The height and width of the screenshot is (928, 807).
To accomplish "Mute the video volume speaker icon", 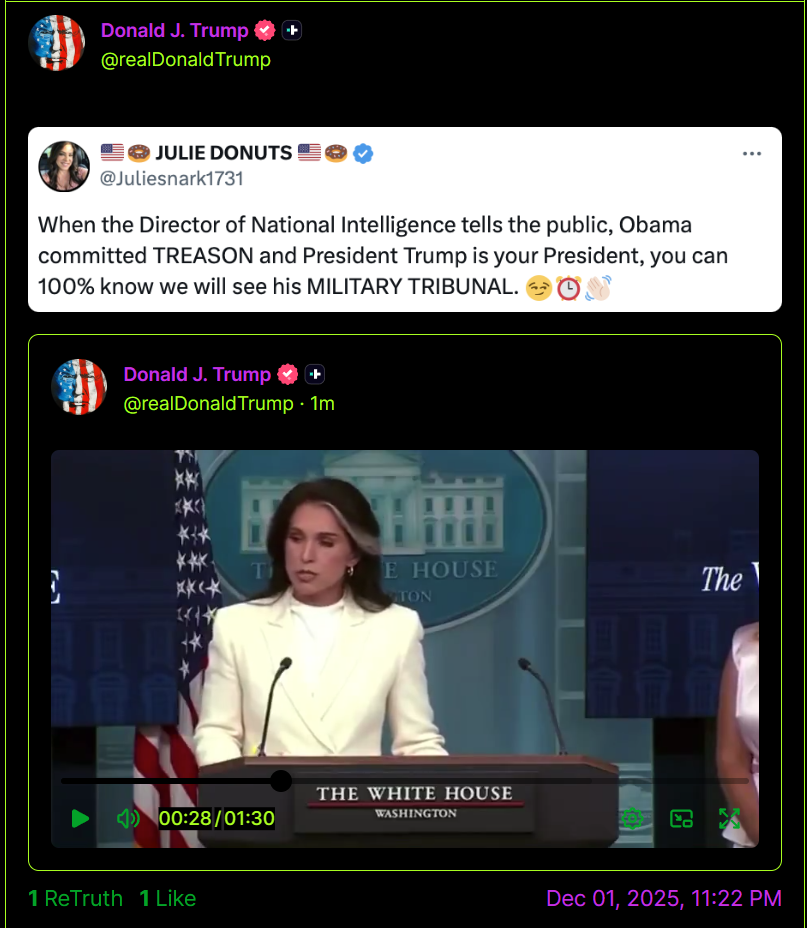I will tap(128, 819).
